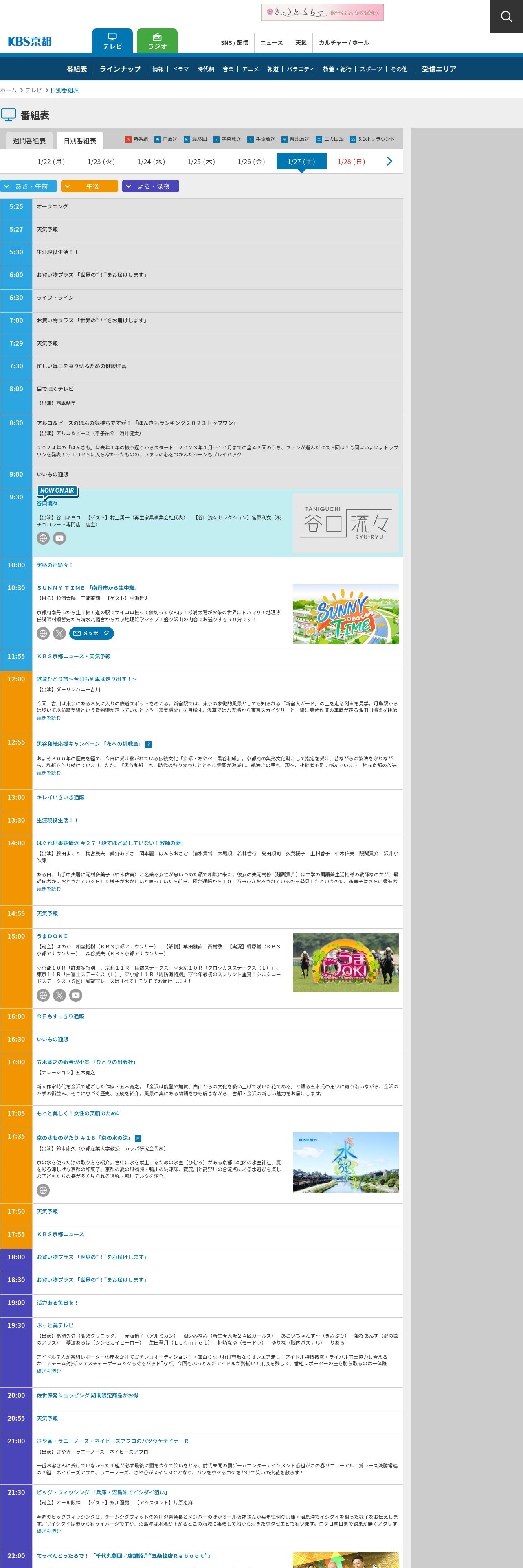The image size is (523, 1568).
Task: Open X icon for SUNNY TIME
Action: (59, 633)
